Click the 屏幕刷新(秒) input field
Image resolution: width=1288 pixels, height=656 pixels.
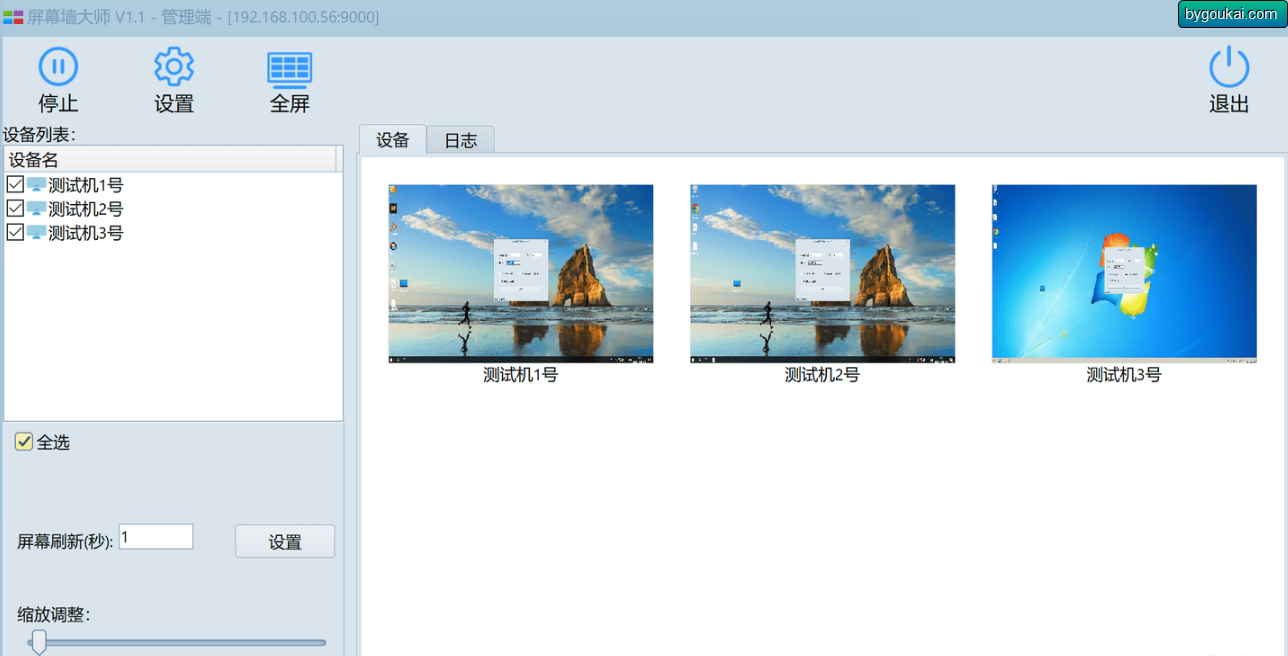tap(156, 537)
